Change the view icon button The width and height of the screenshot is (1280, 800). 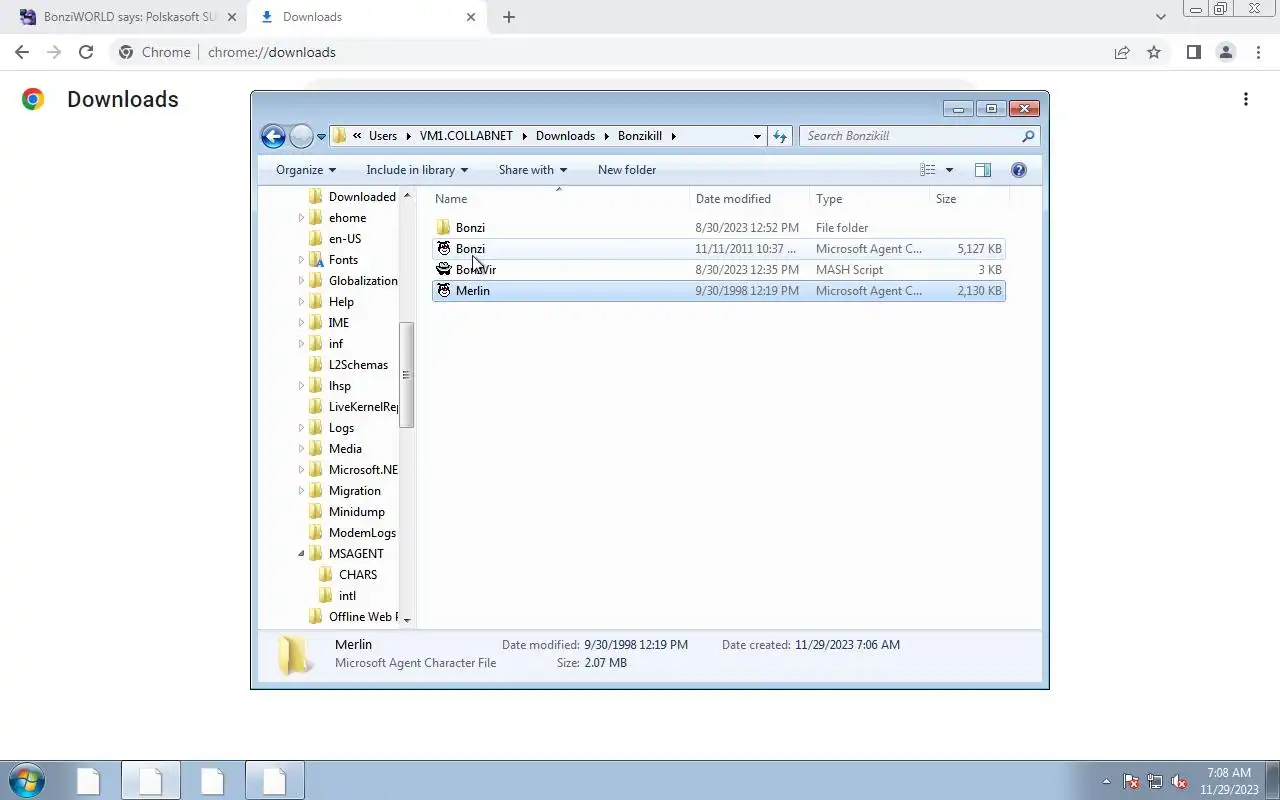click(928, 170)
